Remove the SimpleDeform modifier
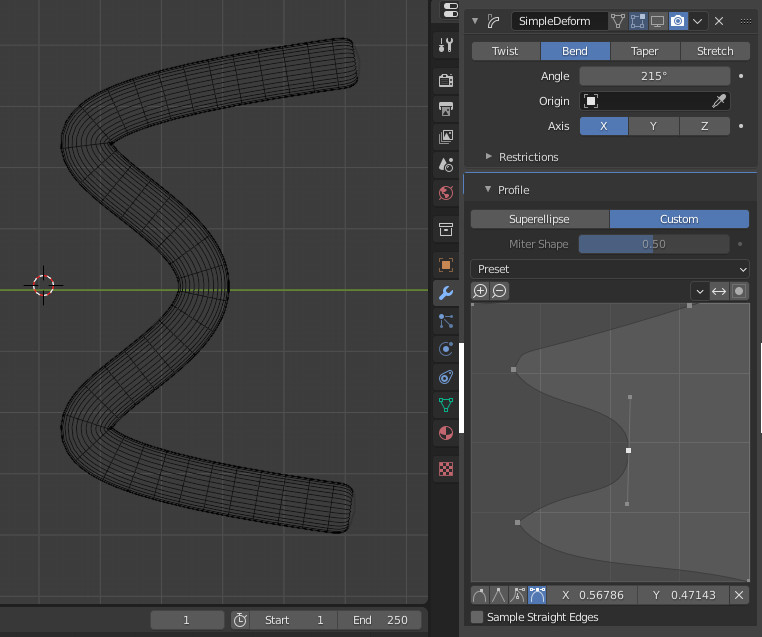762x637 pixels. pos(719,21)
